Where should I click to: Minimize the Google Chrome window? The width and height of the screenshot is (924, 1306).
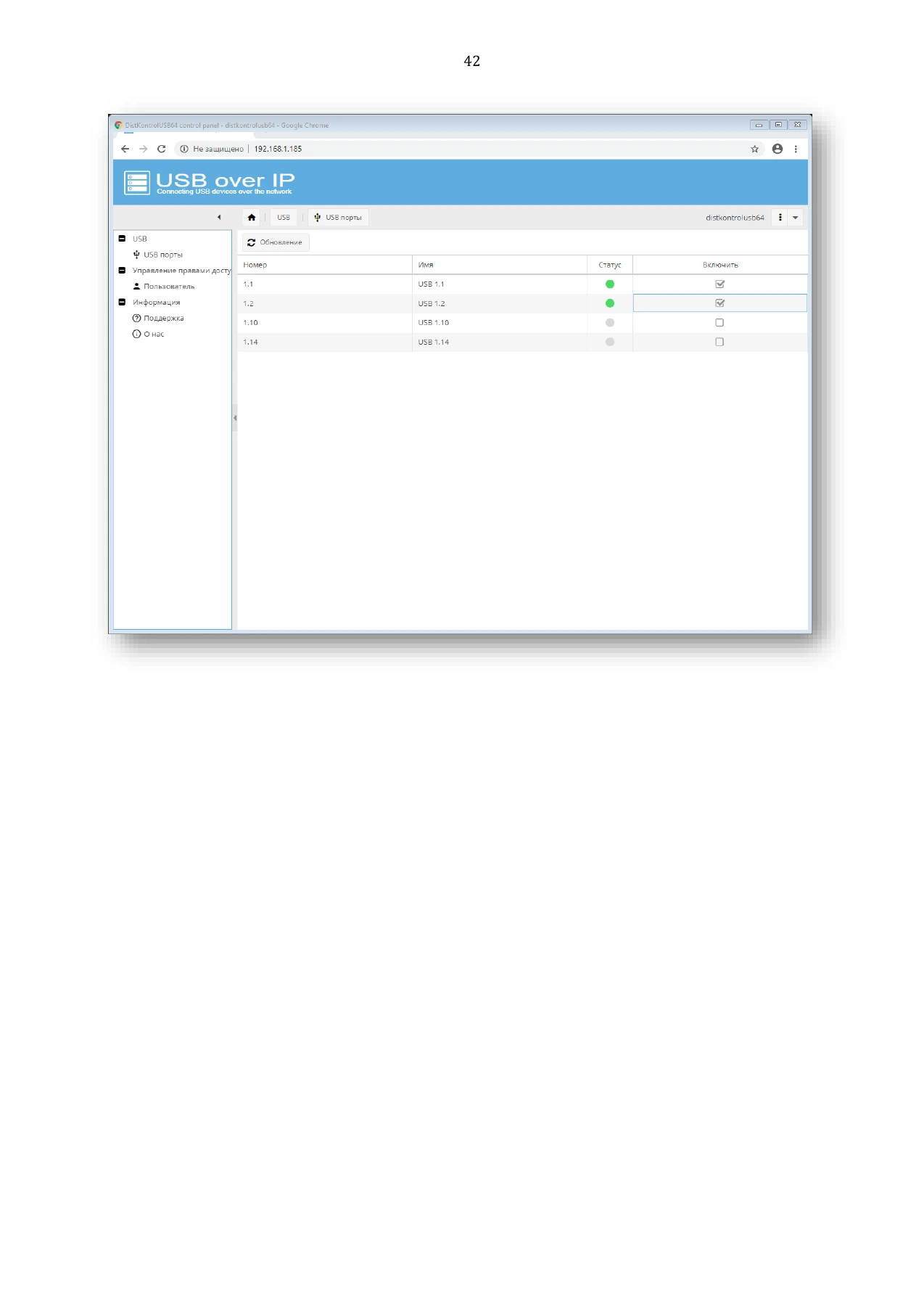pyautogui.click(x=759, y=125)
